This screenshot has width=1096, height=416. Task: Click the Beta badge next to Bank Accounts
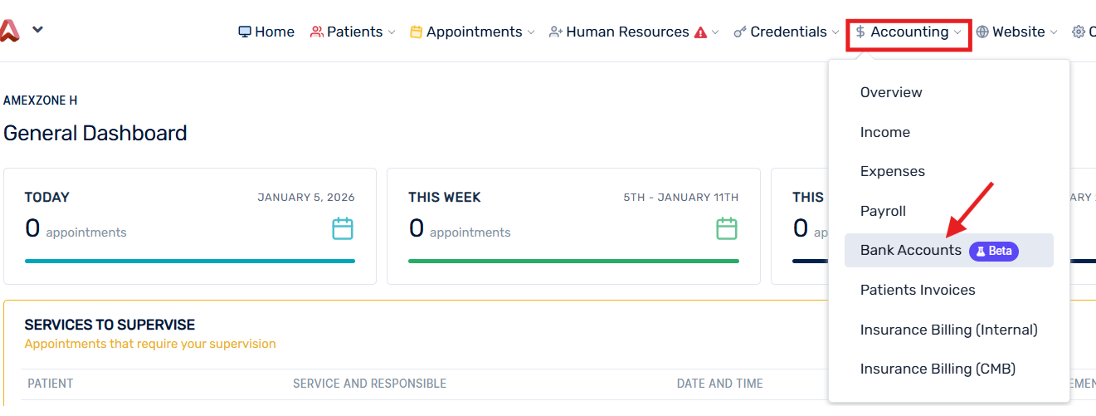pyautogui.click(x=994, y=251)
